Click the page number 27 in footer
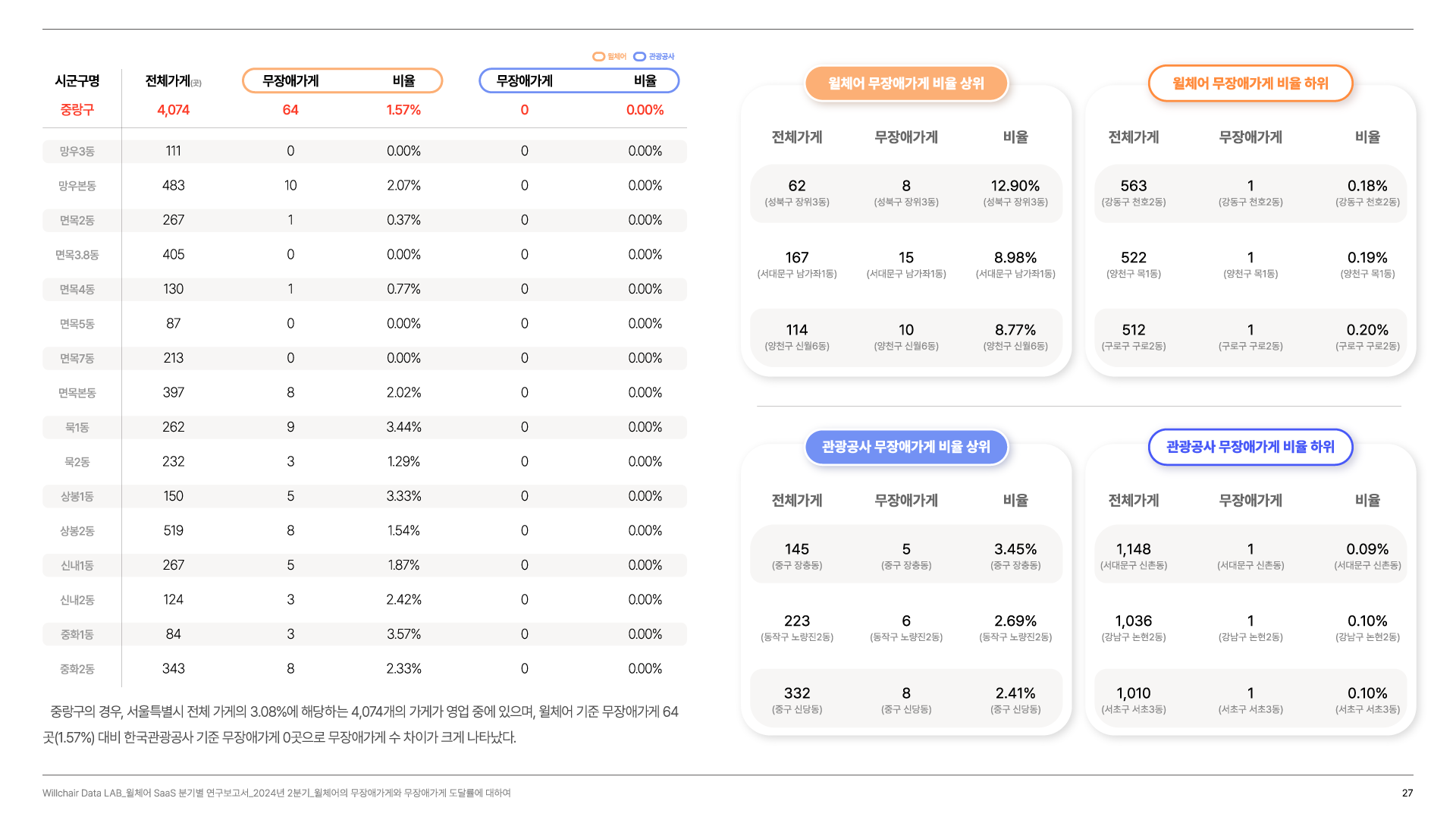The image size is (1456, 820). [x=1407, y=793]
